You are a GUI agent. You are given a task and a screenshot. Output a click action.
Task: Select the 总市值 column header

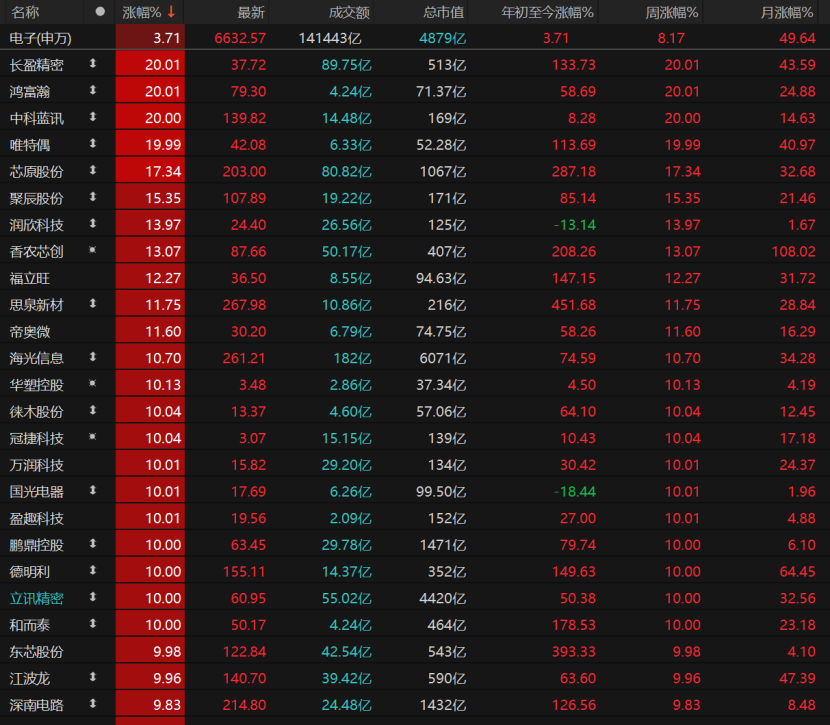[x=444, y=12]
